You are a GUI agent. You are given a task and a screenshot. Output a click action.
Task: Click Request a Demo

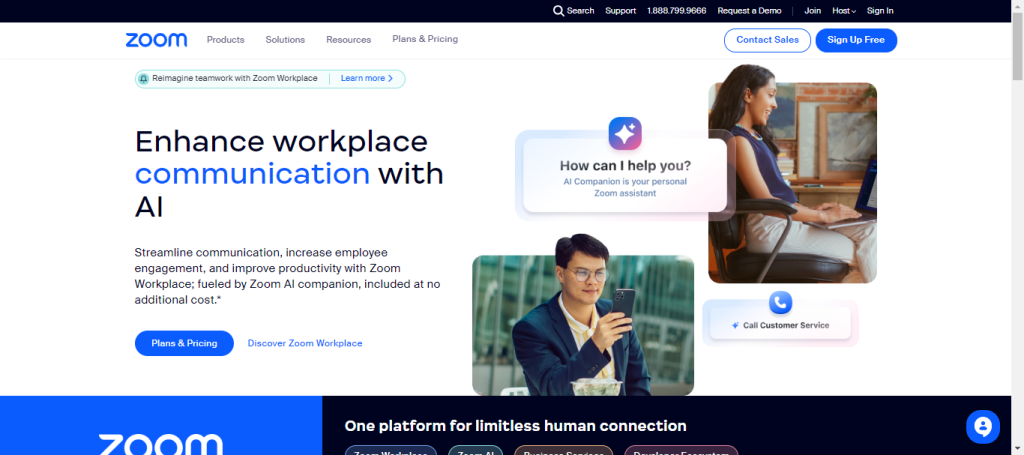749,11
